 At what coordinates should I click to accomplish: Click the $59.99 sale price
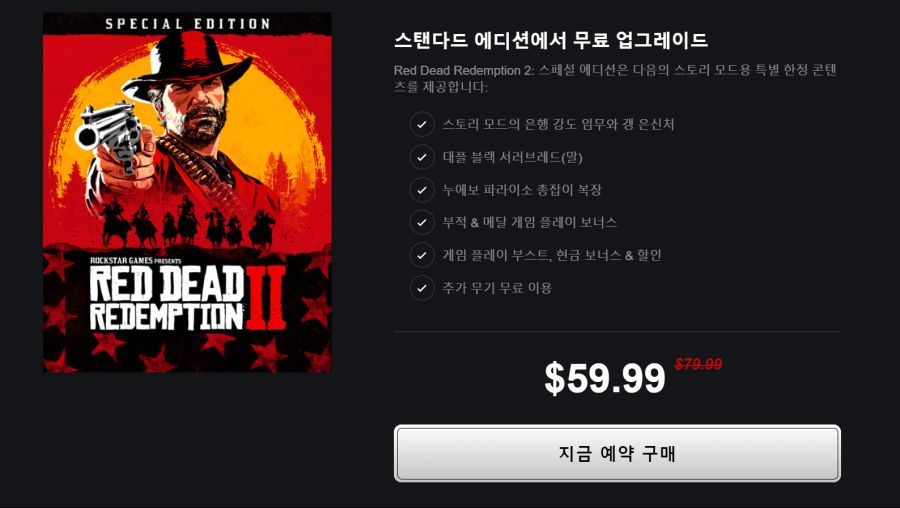click(x=604, y=378)
